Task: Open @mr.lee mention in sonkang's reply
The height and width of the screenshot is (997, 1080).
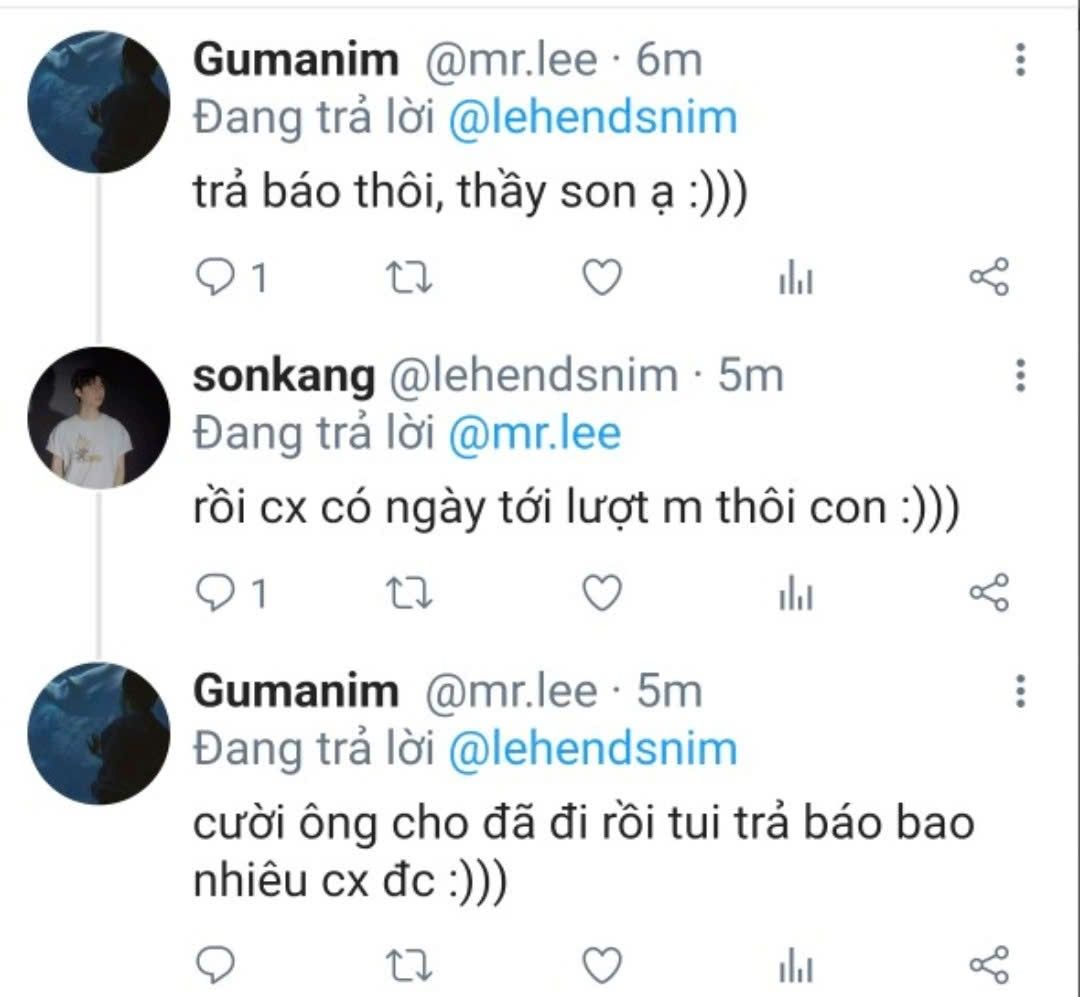Action: [x=534, y=434]
